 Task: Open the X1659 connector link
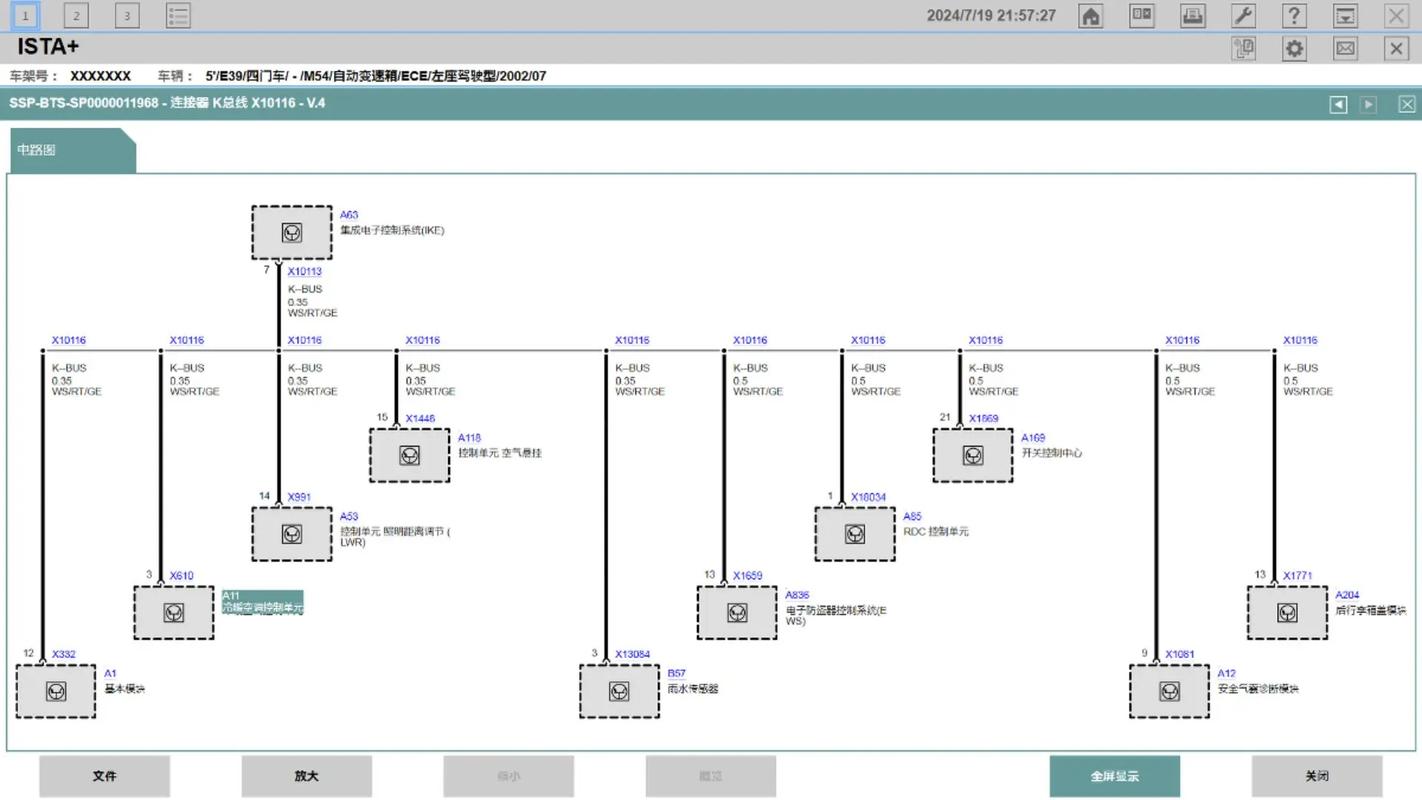pos(747,576)
